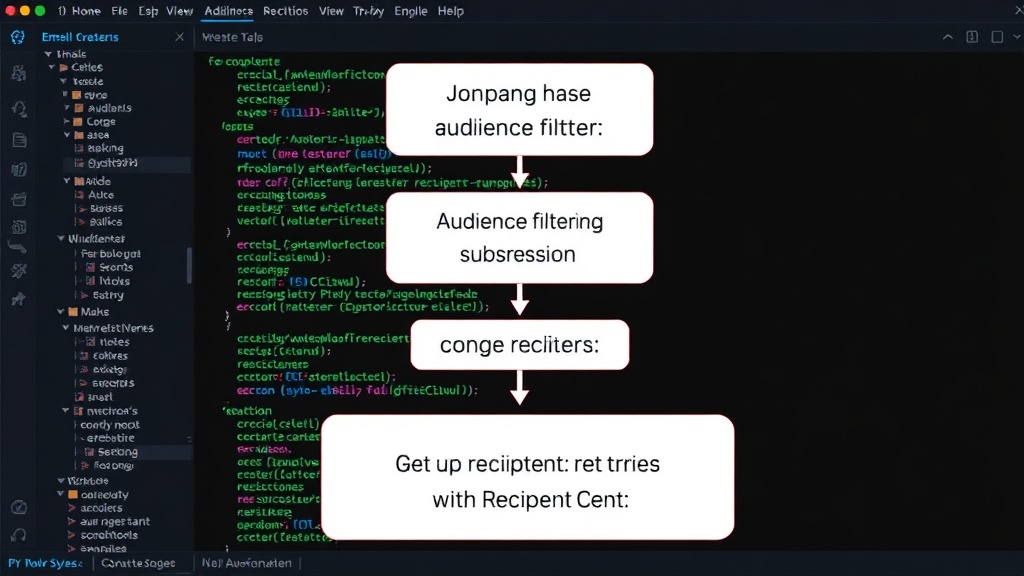Open the Enplle menu
The height and width of the screenshot is (576, 1024).
tap(410, 11)
